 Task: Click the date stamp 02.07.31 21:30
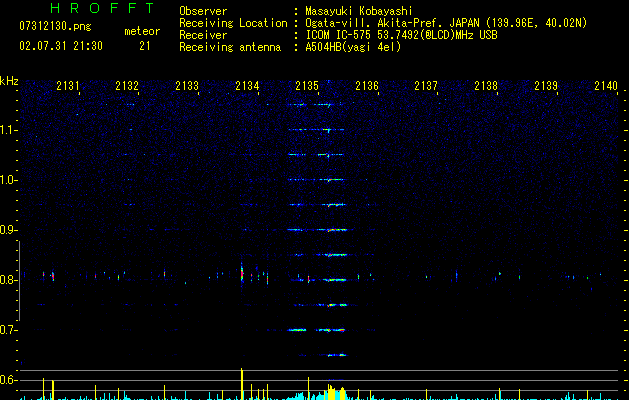coord(61,46)
